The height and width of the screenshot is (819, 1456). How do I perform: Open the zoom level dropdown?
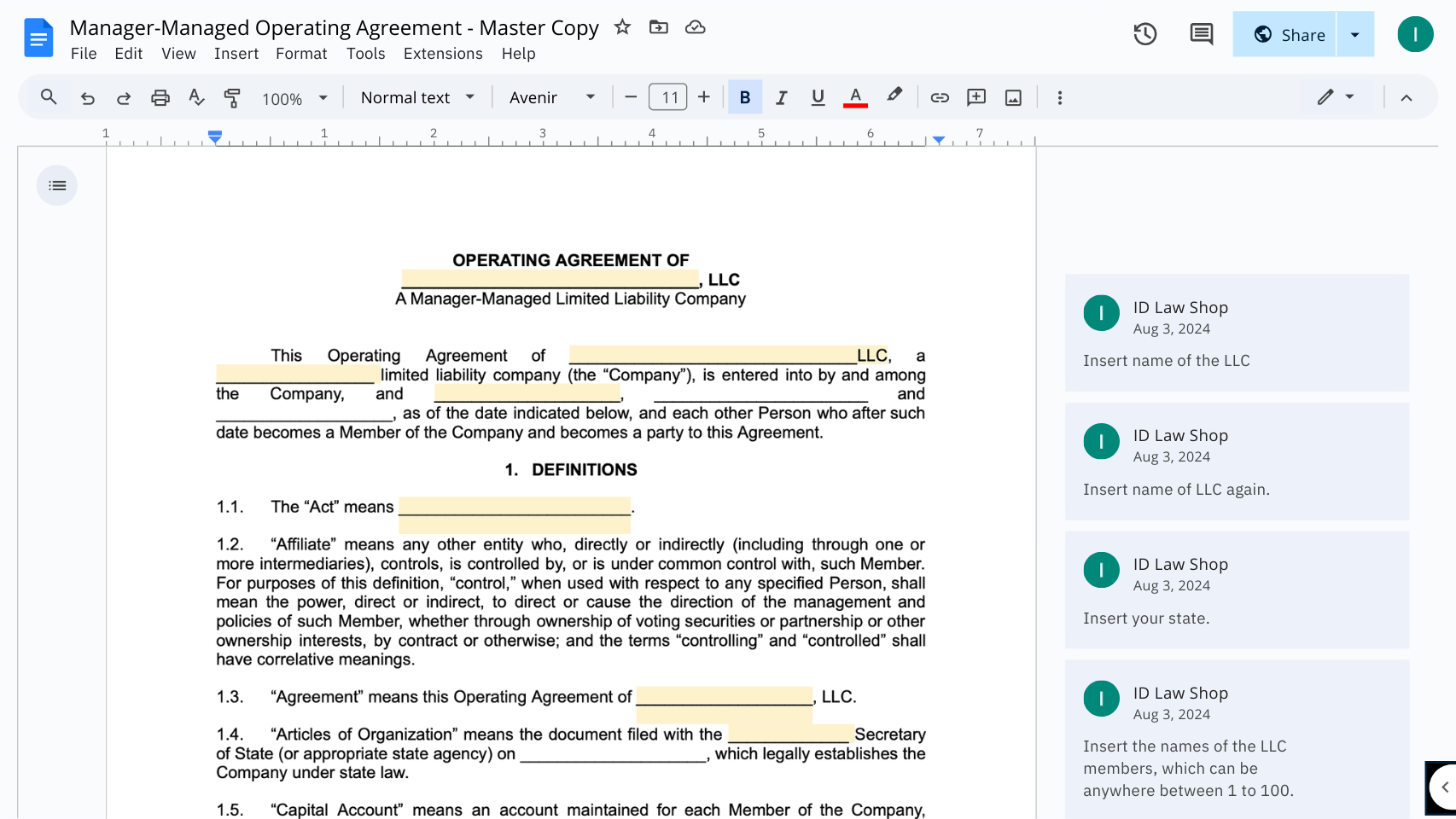click(x=294, y=98)
